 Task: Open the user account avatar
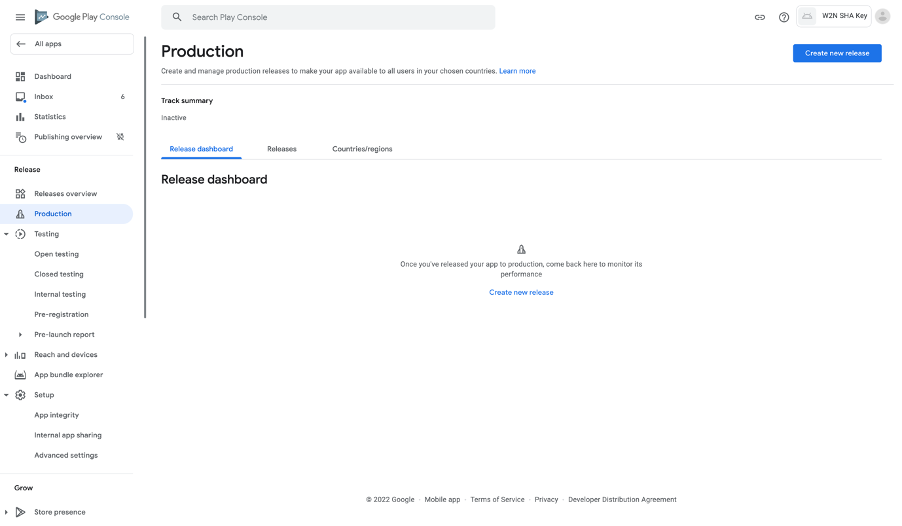click(882, 16)
